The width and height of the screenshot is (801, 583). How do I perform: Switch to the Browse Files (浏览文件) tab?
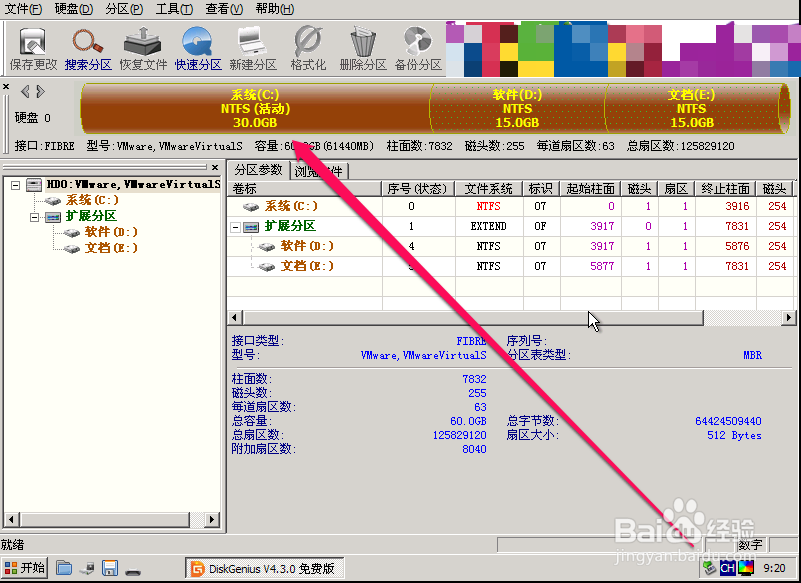coord(319,171)
